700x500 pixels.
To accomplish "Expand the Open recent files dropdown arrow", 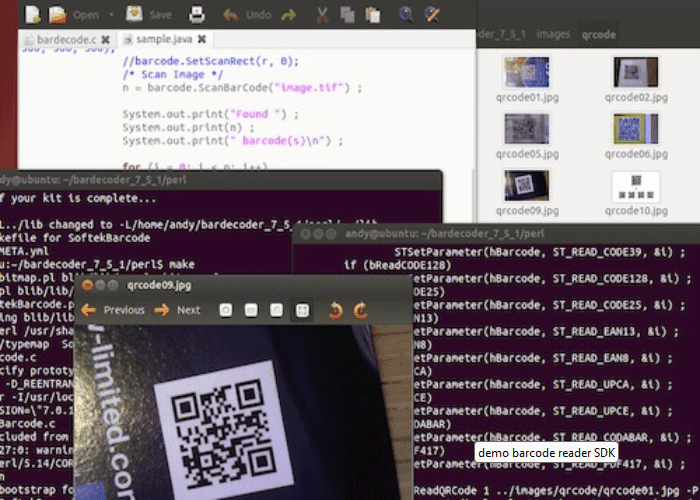I will 111,15.
